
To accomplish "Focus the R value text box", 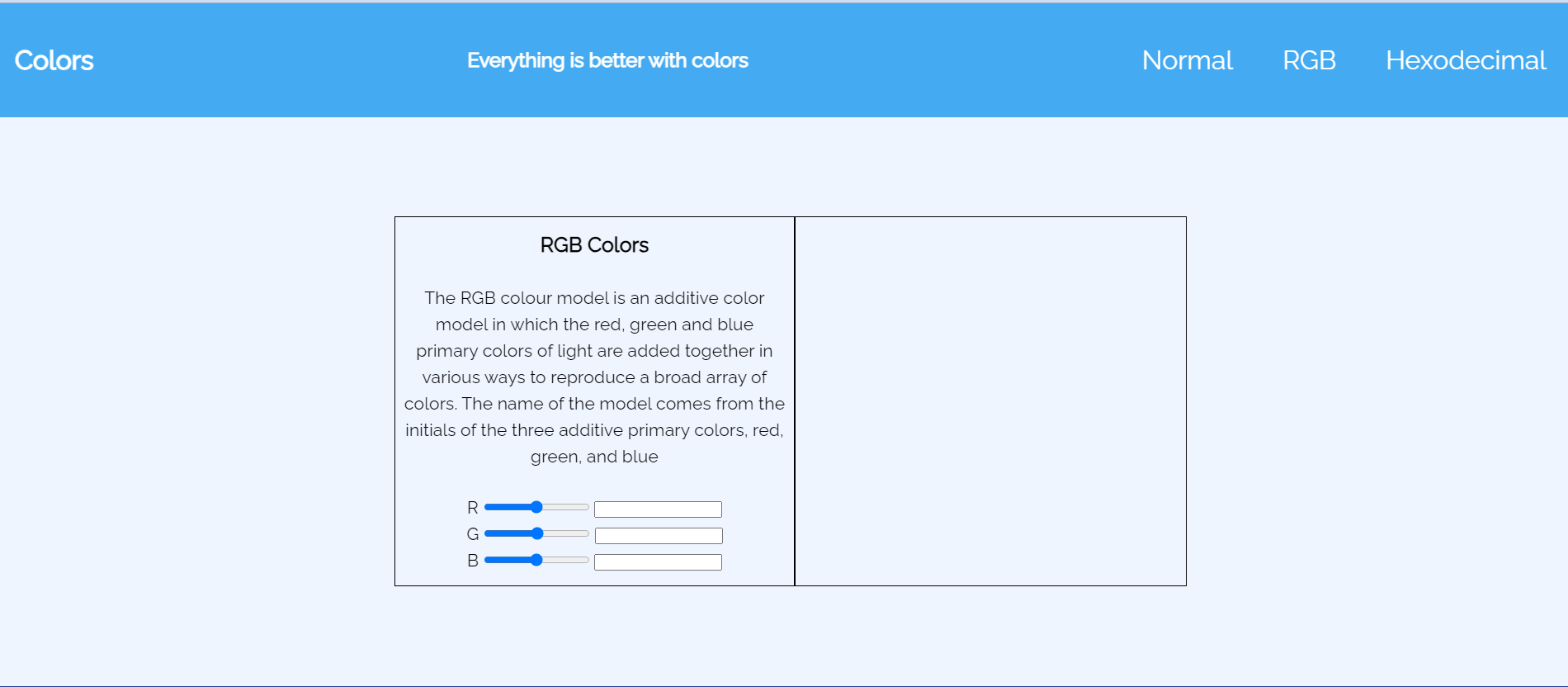I will click(x=658, y=509).
